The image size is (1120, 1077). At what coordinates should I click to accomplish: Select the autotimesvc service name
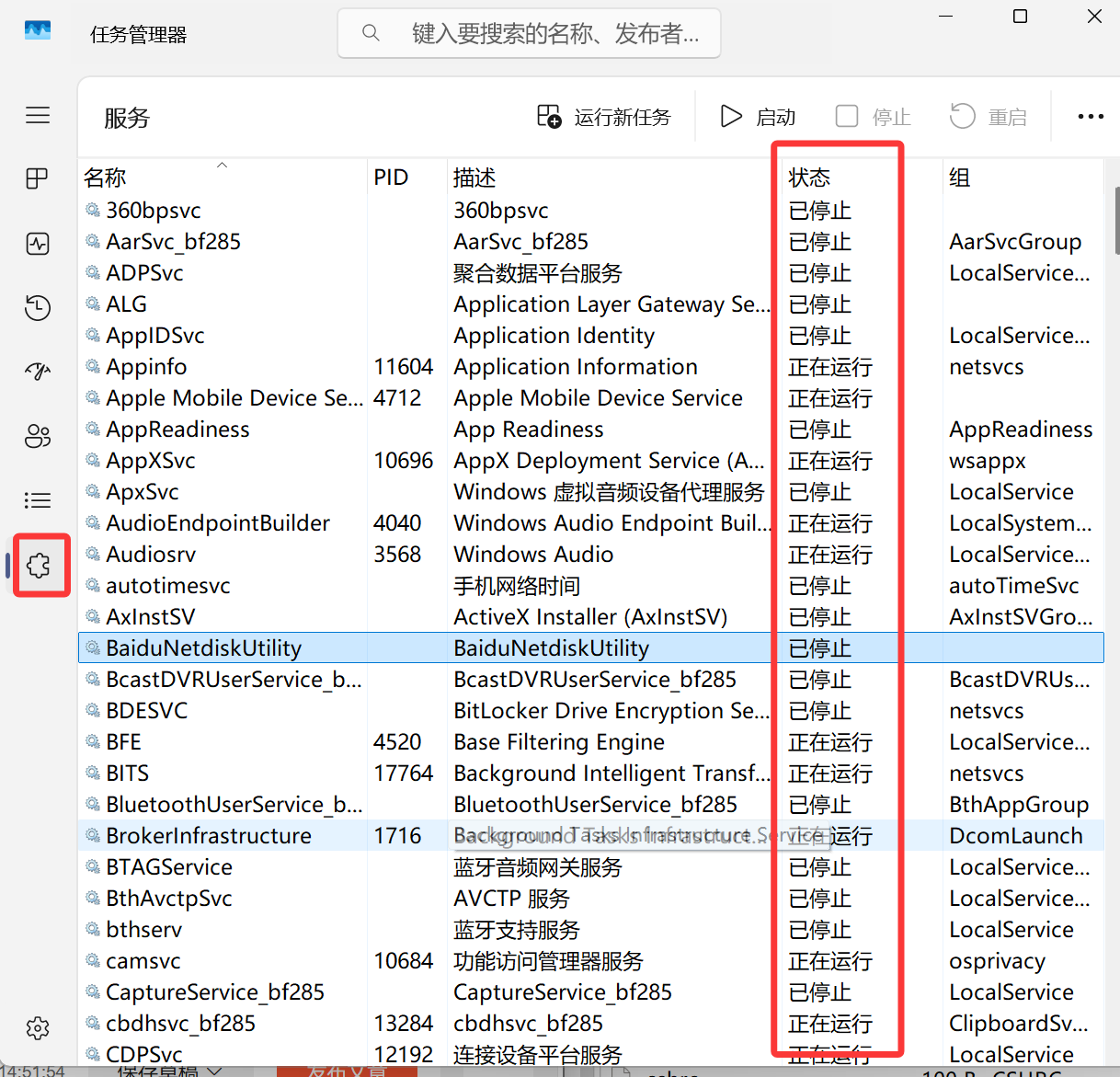pyautogui.click(x=167, y=586)
